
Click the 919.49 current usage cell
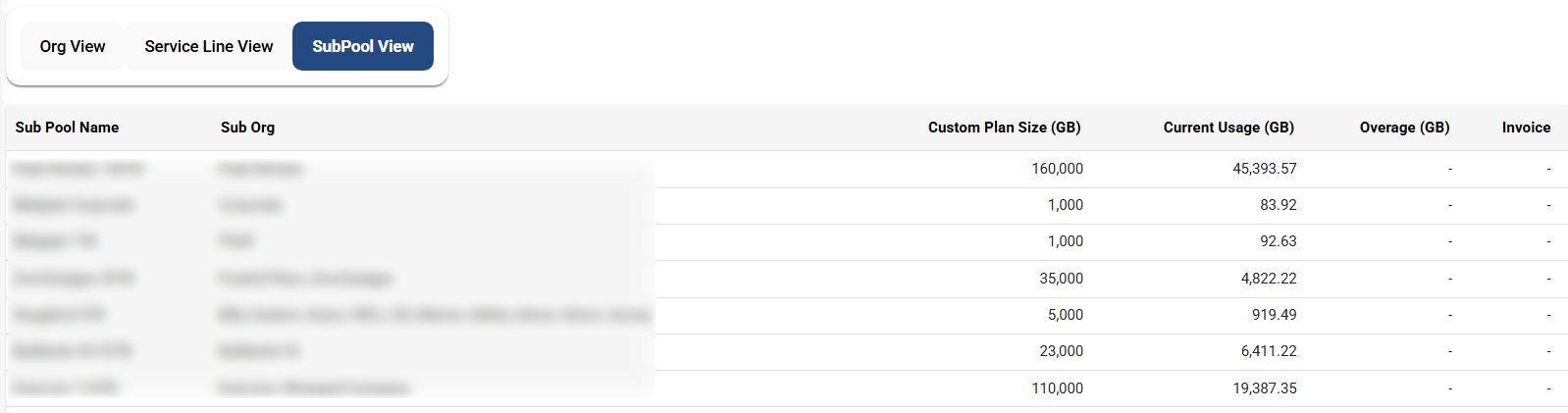point(1274,315)
